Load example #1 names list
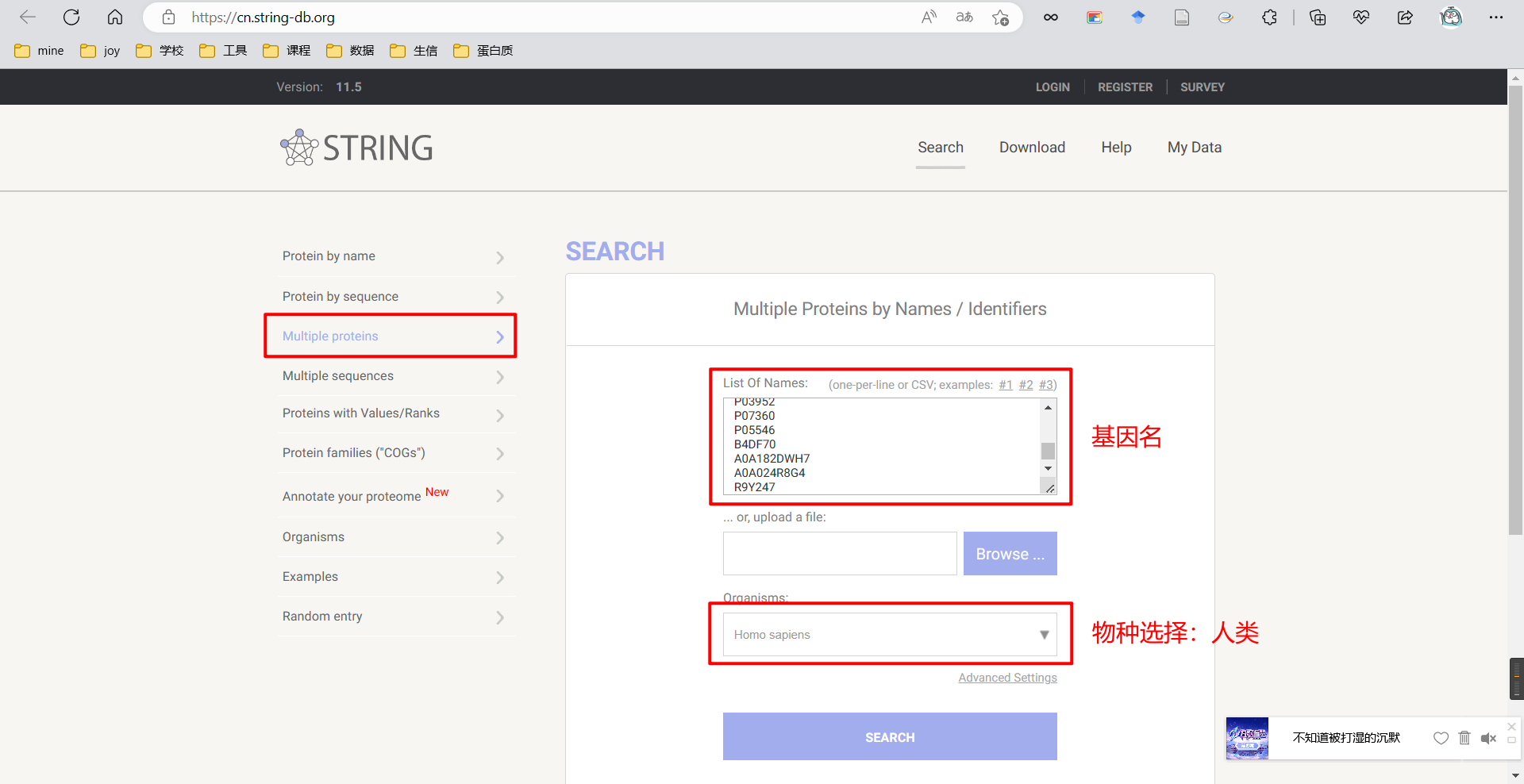 1006,385
